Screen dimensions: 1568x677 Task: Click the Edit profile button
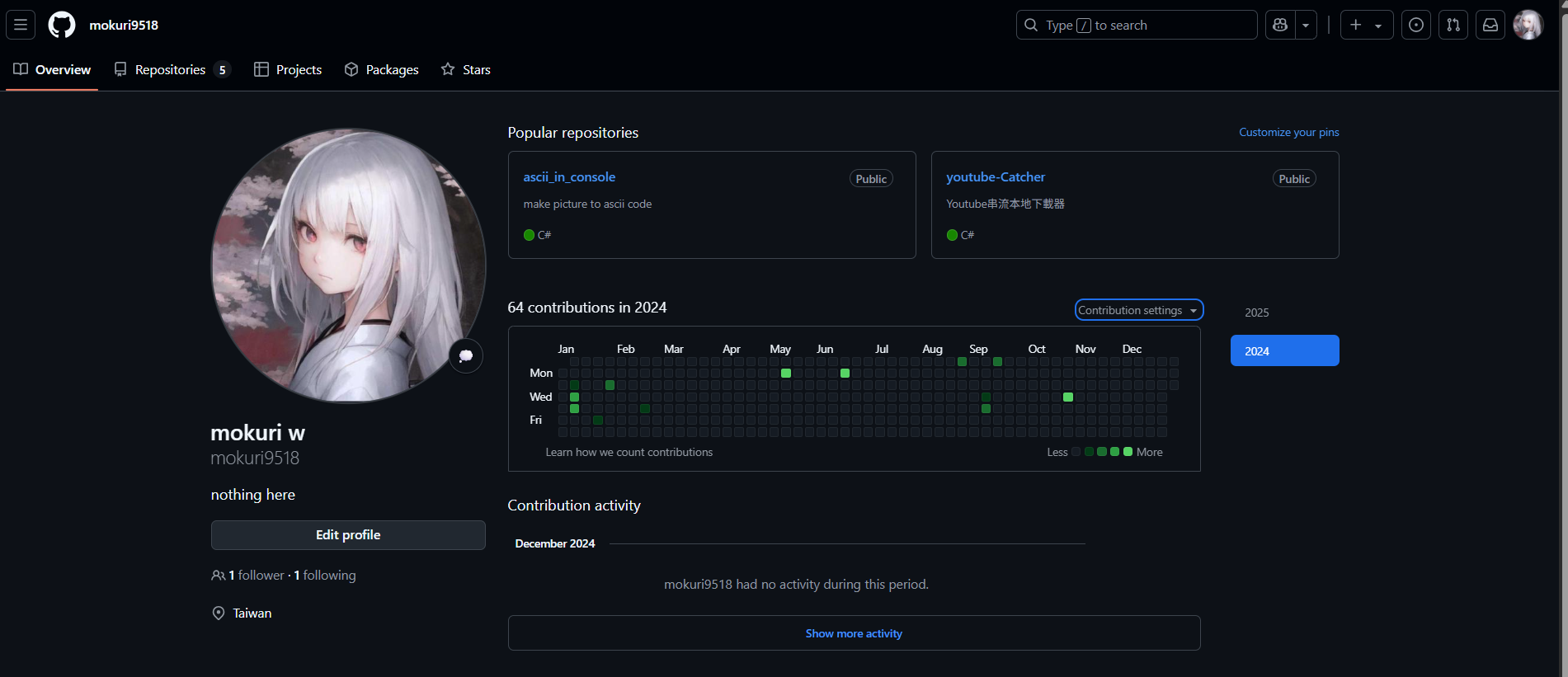tap(348, 535)
